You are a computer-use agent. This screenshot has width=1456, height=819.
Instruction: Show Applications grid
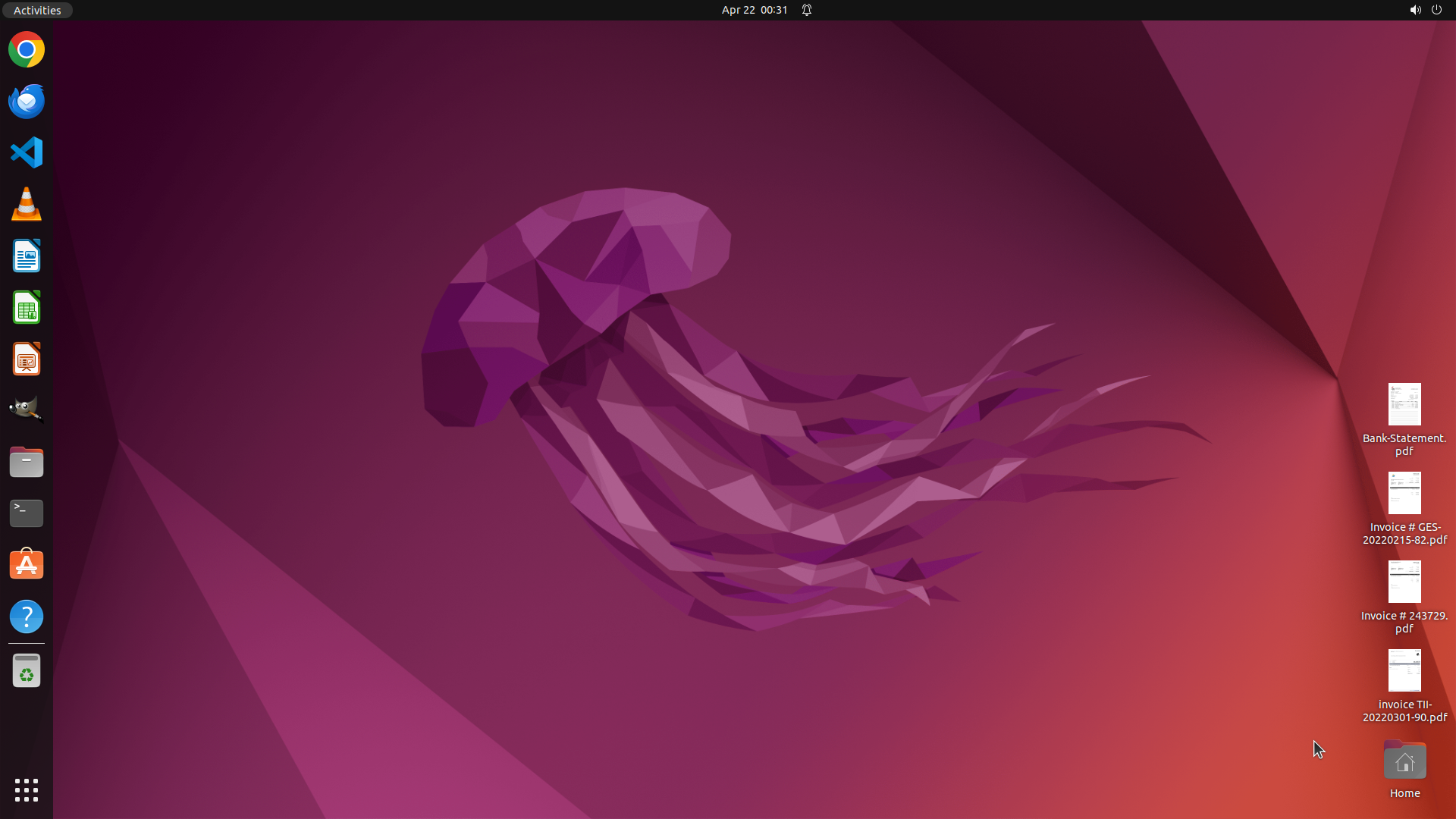click(27, 790)
